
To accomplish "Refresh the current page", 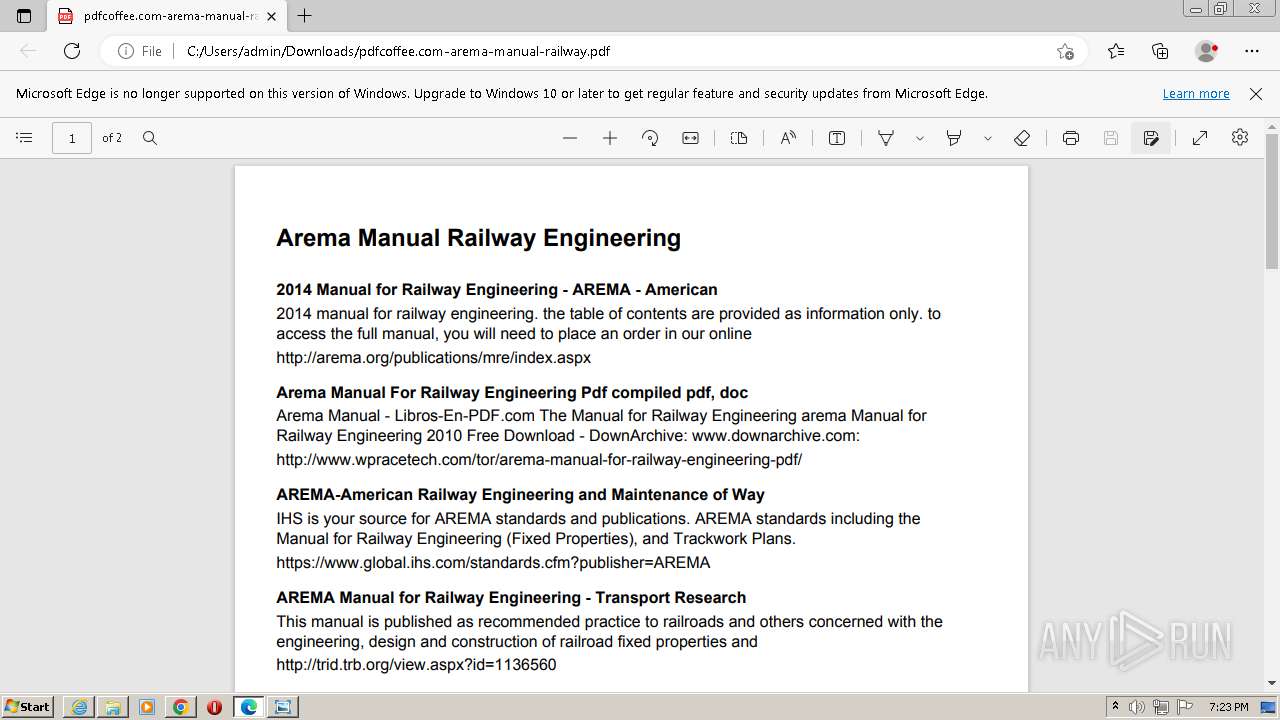I will pos(72,51).
